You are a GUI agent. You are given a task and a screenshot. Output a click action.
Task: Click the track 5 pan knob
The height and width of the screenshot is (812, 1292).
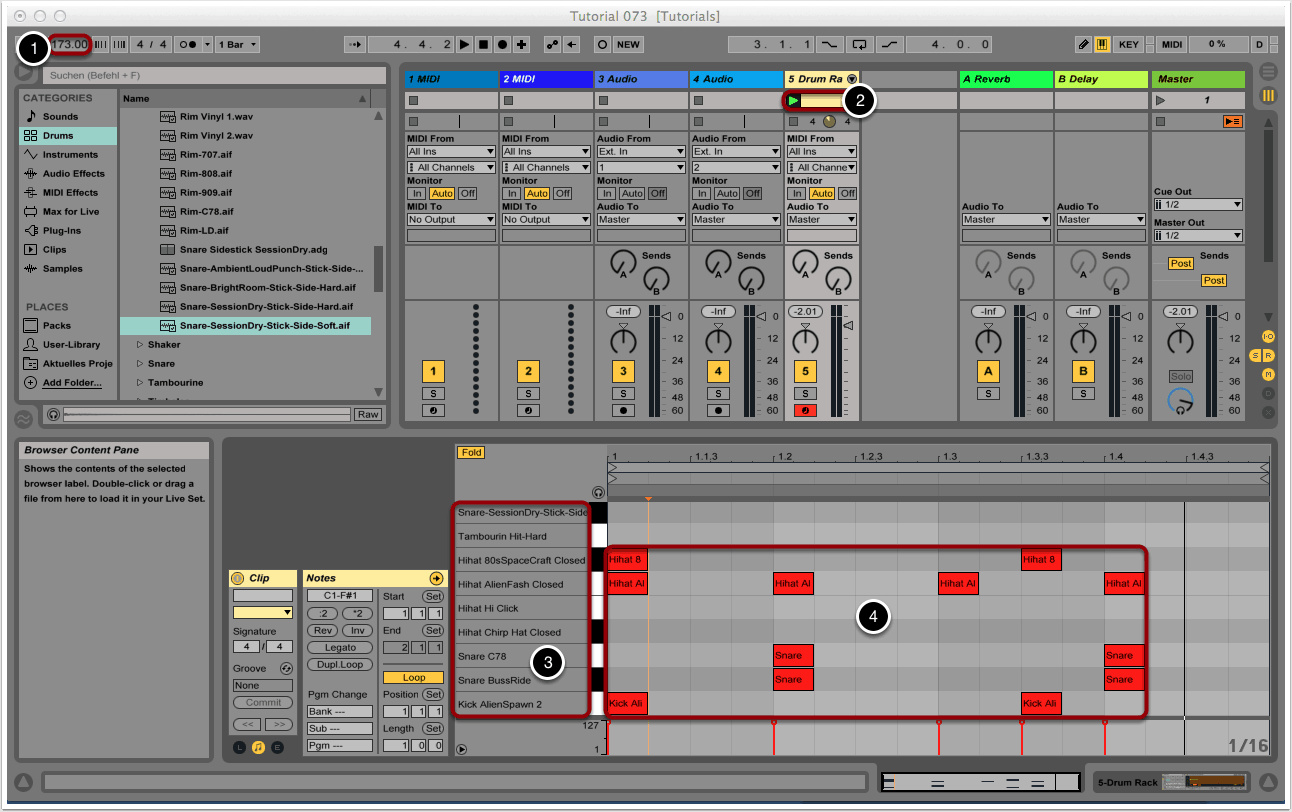(x=804, y=343)
